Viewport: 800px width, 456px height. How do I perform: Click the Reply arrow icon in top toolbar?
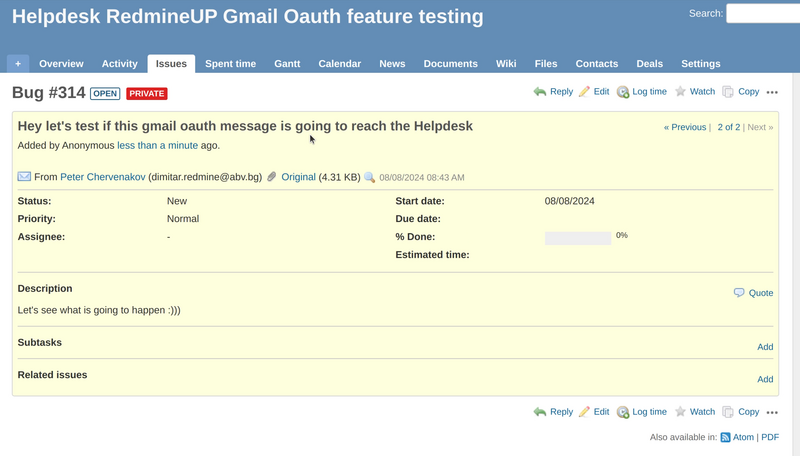pos(540,92)
